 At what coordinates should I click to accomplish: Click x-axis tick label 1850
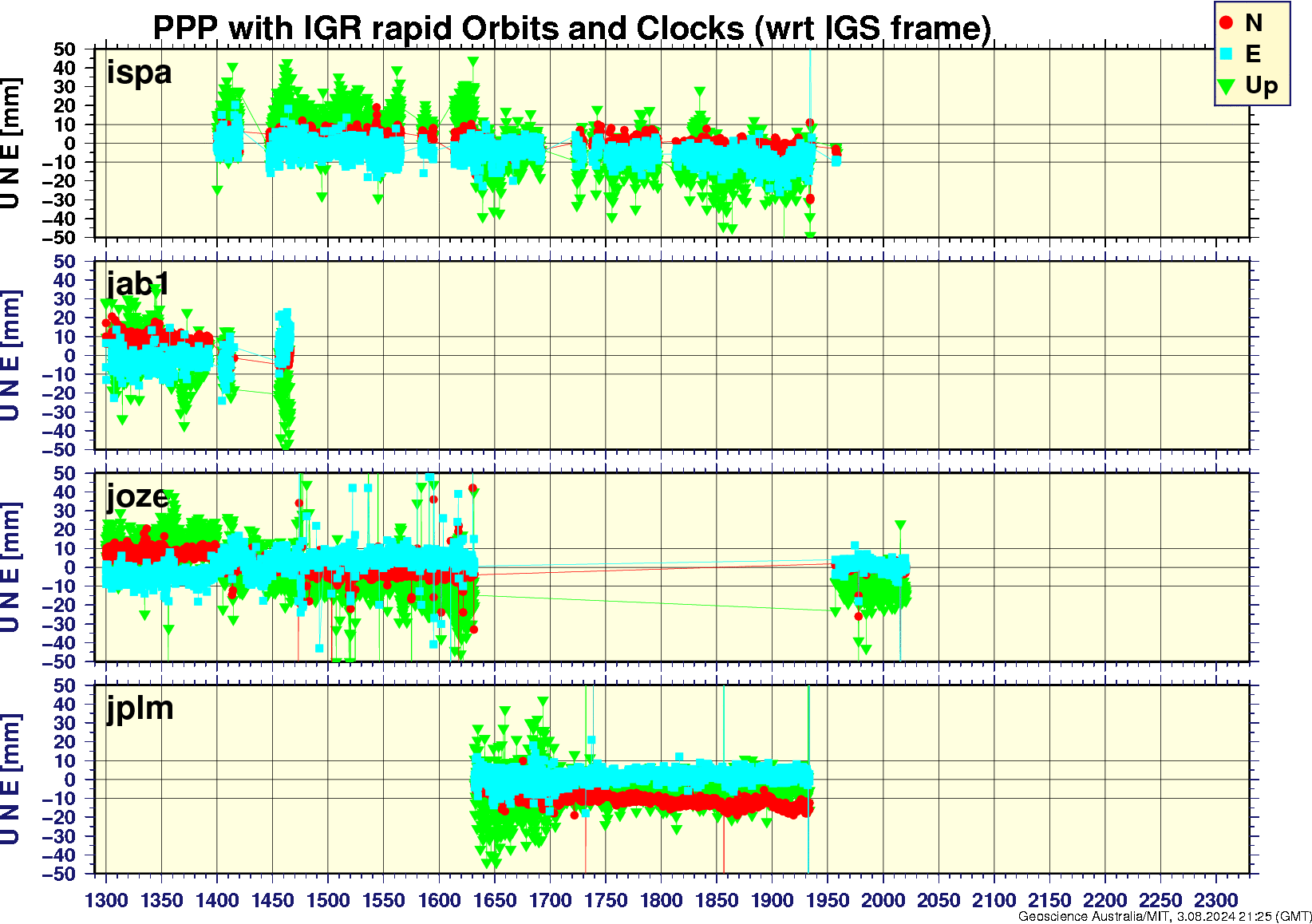[717, 901]
